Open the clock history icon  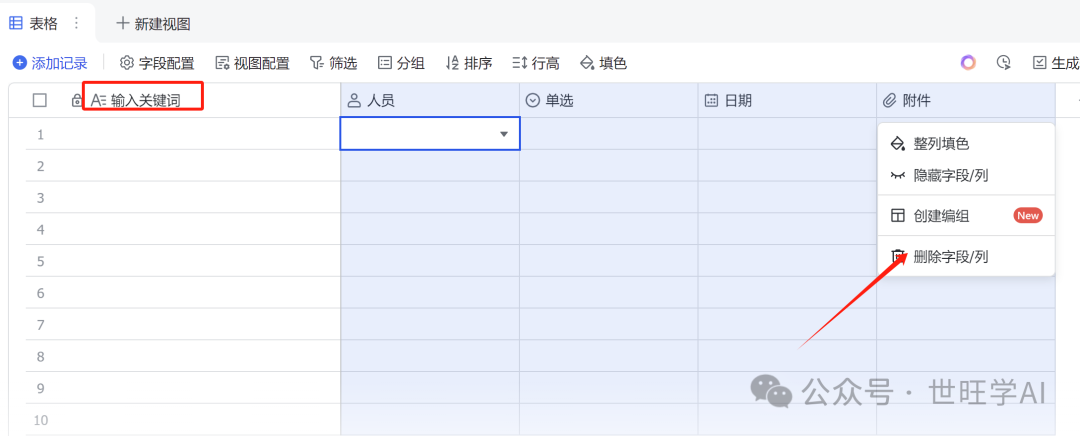click(x=1004, y=63)
